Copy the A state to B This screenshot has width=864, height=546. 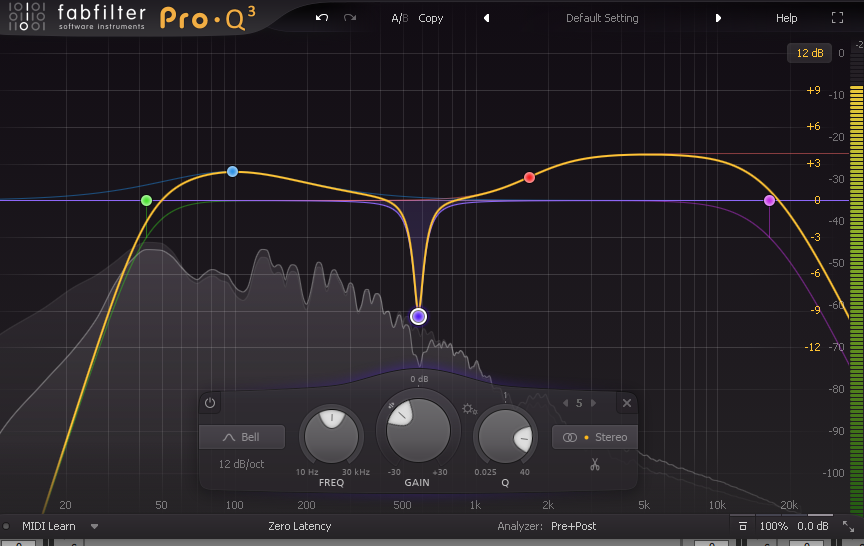pyautogui.click(x=430, y=18)
